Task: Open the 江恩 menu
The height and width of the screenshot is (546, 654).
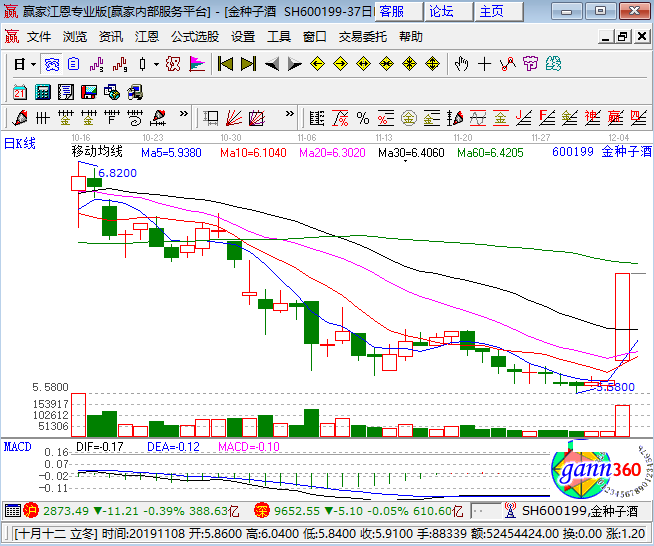Action: (x=147, y=37)
